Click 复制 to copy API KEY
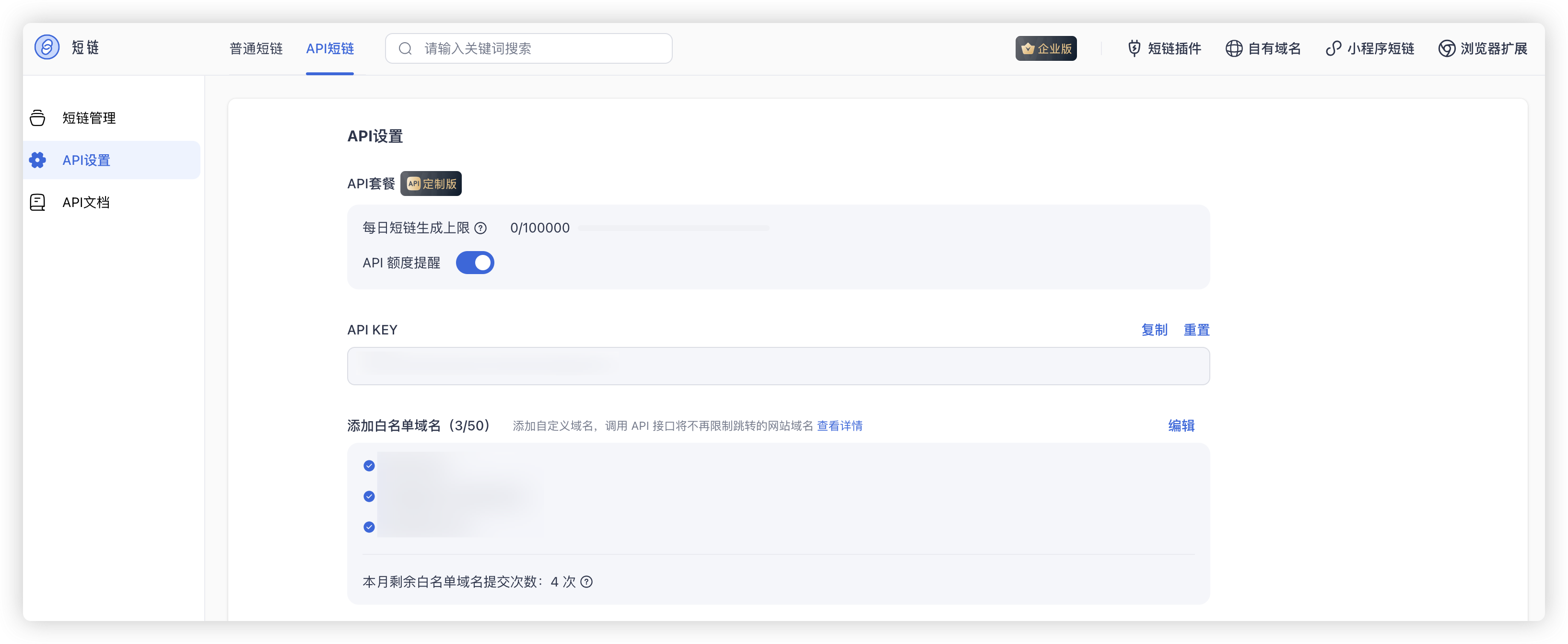This screenshot has width=1568, height=644. pyautogui.click(x=1155, y=330)
